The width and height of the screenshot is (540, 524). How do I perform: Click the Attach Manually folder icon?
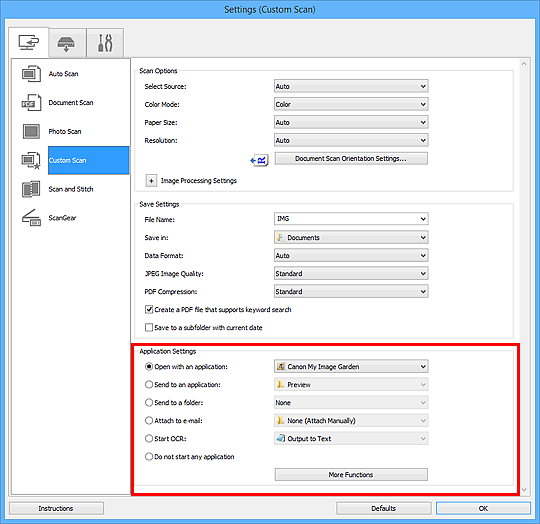coord(281,420)
